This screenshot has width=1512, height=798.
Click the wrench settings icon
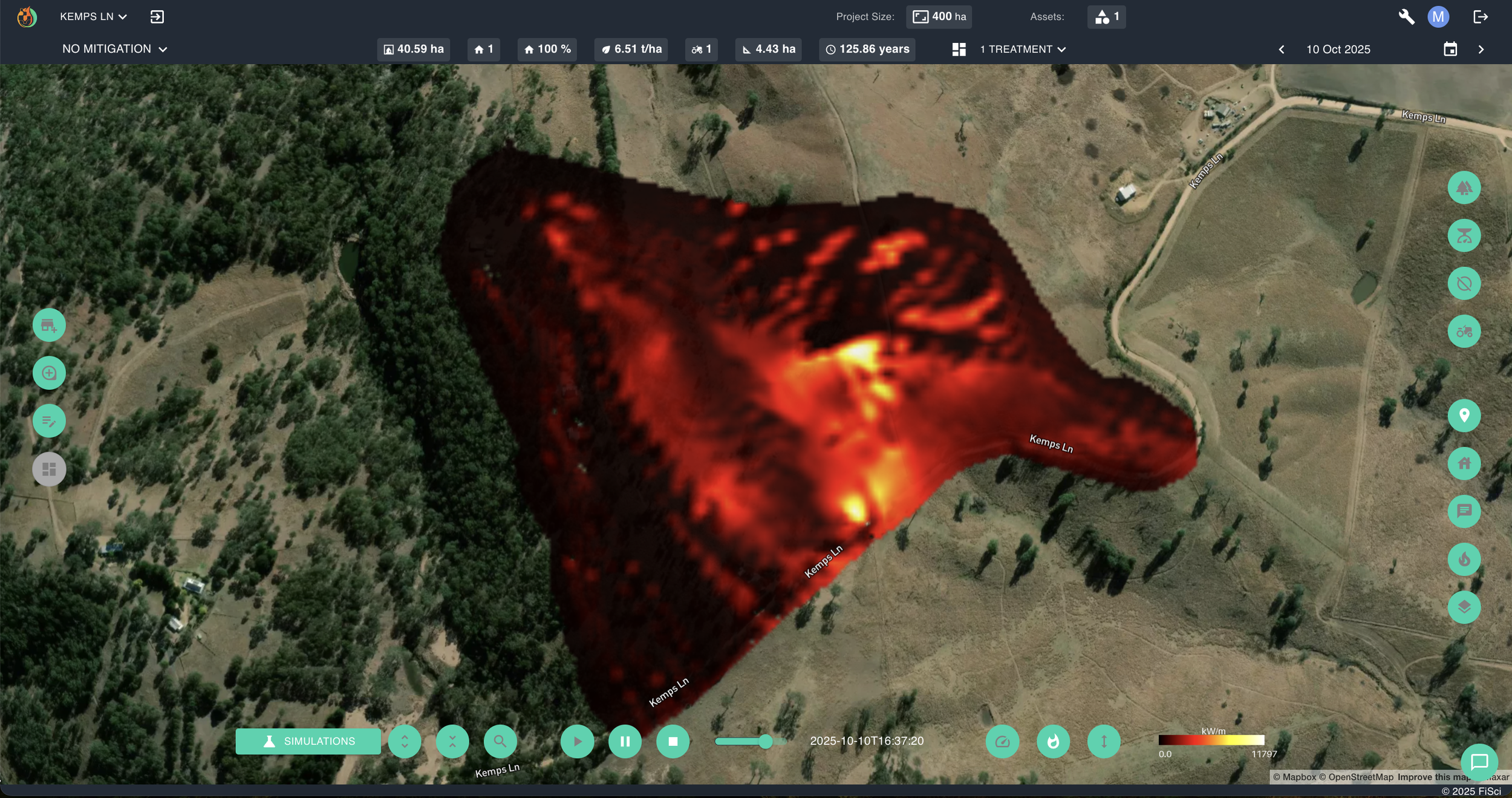[1406, 17]
